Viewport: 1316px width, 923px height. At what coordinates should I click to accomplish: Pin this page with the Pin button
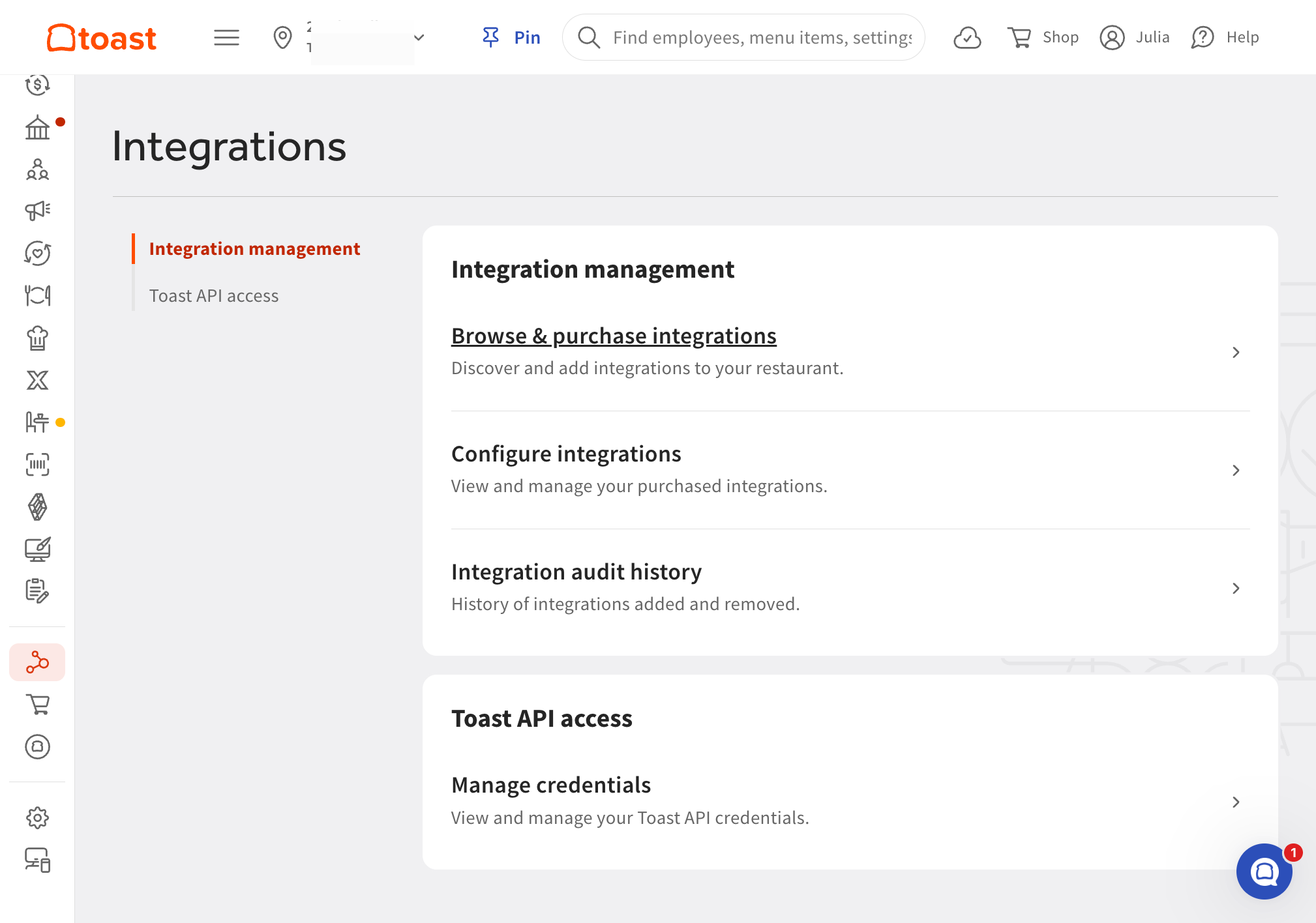[511, 37]
